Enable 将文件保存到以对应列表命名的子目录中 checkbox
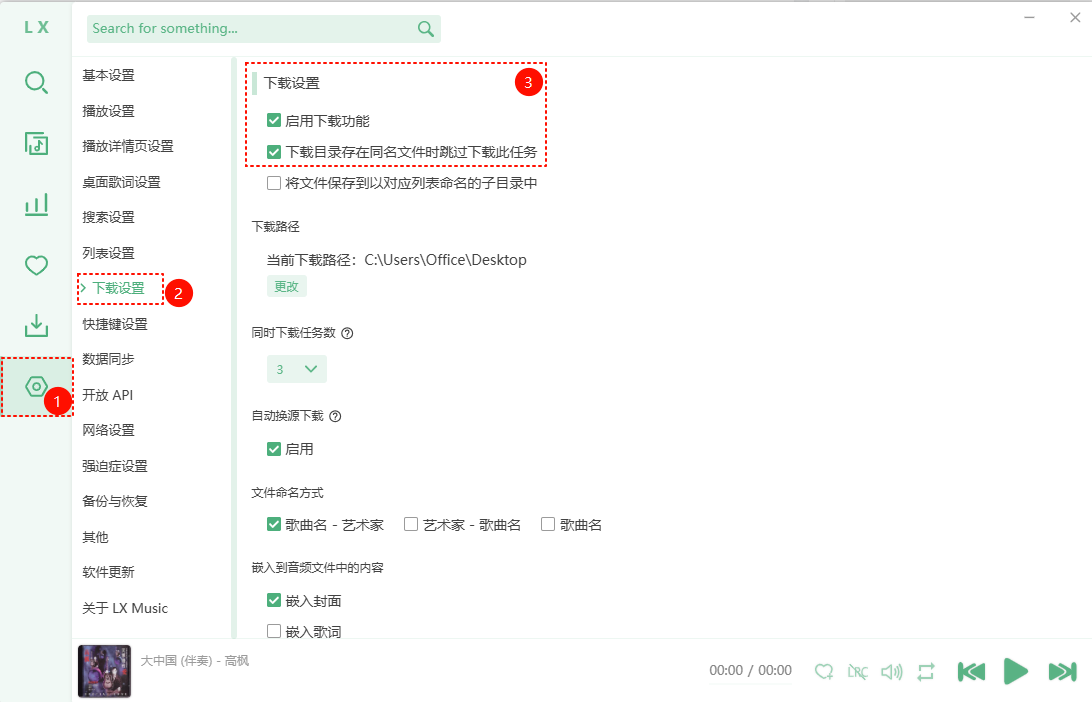Viewport: 1092px width, 702px height. click(274, 183)
